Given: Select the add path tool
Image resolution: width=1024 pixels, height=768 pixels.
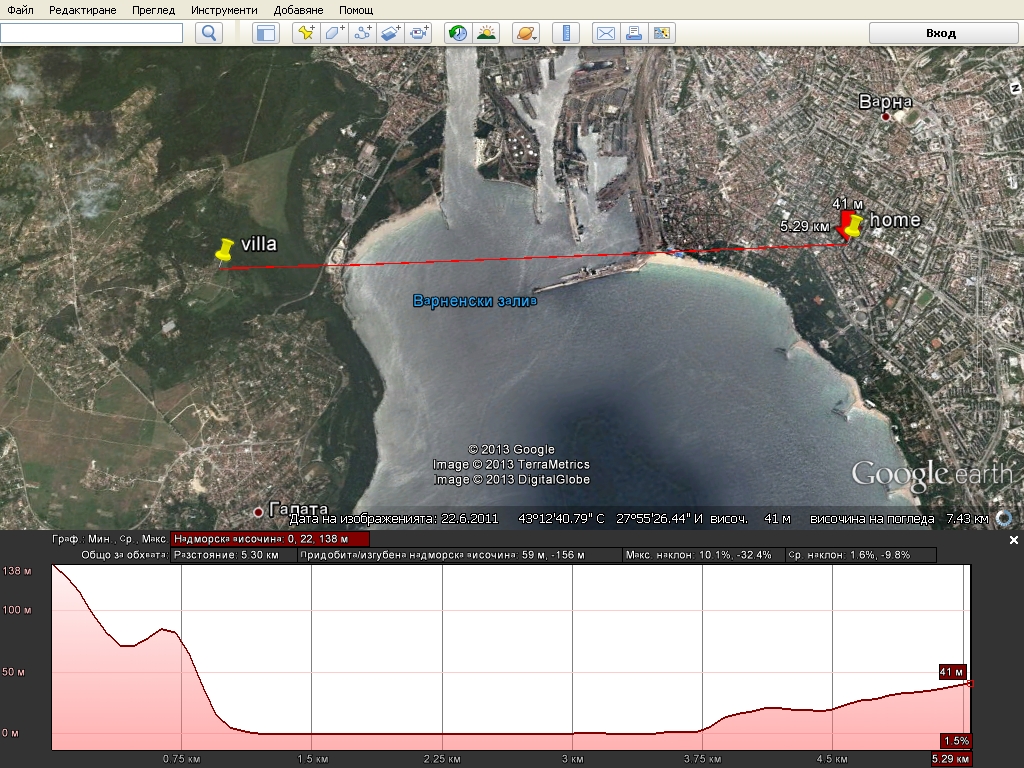Looking at the screenshot, I should point(363,33).
